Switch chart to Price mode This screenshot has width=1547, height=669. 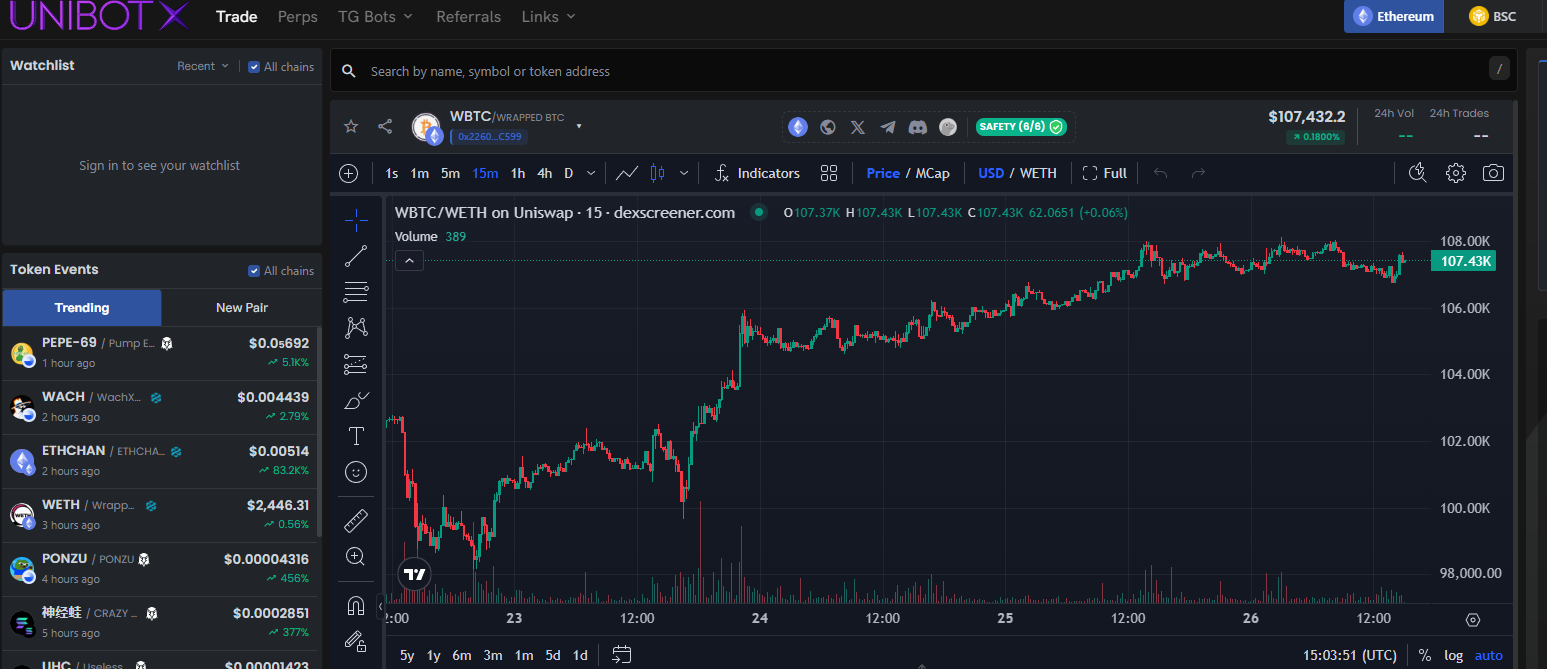(883, 173)
